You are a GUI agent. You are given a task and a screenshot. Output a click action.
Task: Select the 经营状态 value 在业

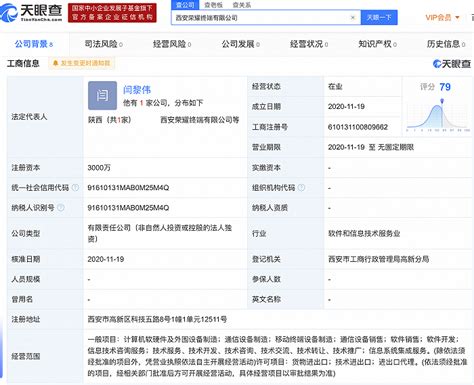335,87
